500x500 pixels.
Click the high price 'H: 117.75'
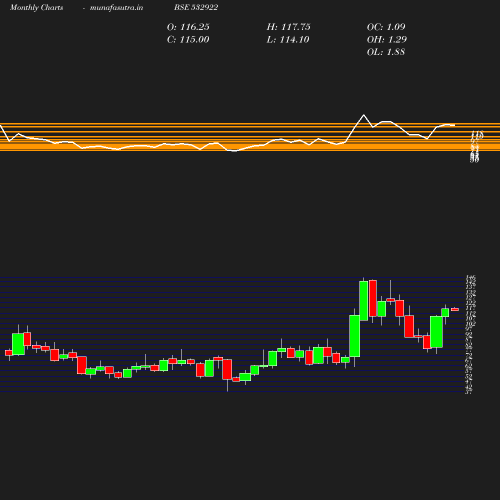click(x=288, y=27)
